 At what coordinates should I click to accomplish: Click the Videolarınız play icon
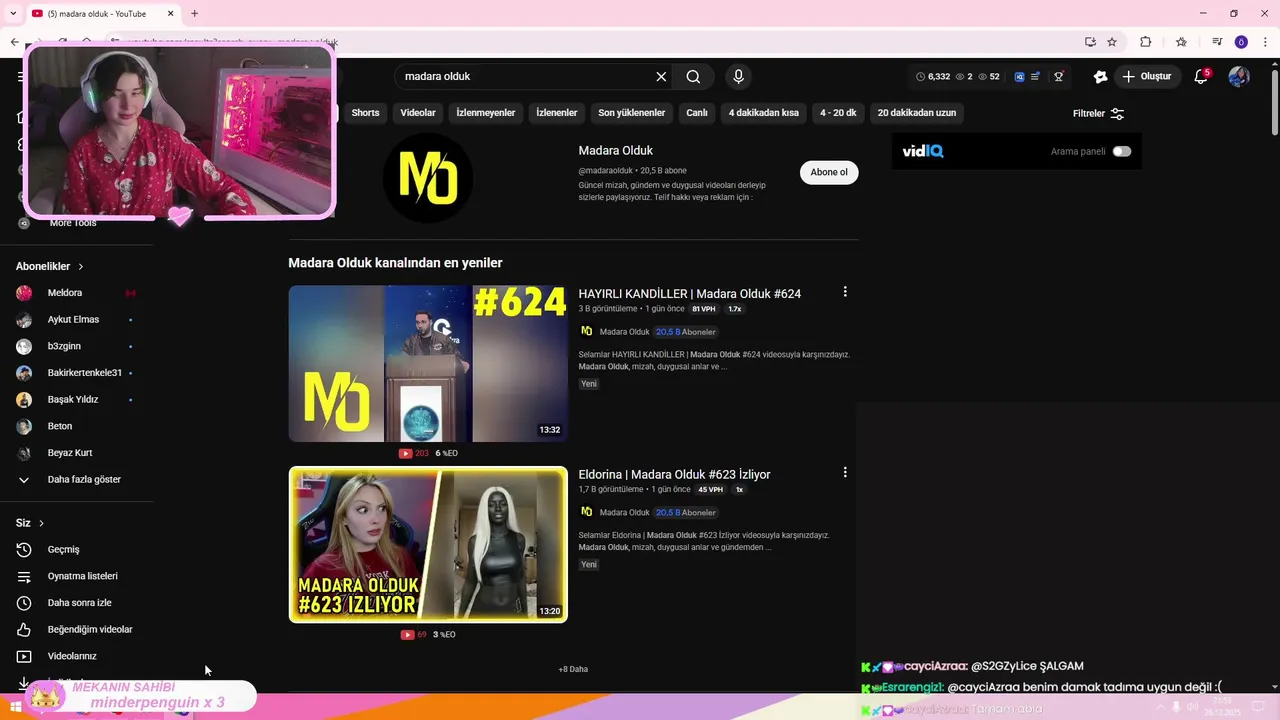pyautogui.click(x=24, y=656)
